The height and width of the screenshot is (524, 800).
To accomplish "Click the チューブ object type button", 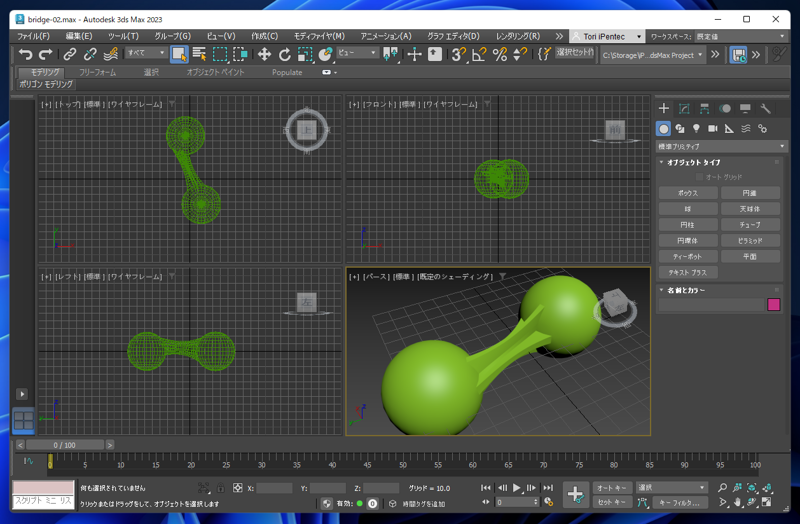I will (x=750, y=224).
